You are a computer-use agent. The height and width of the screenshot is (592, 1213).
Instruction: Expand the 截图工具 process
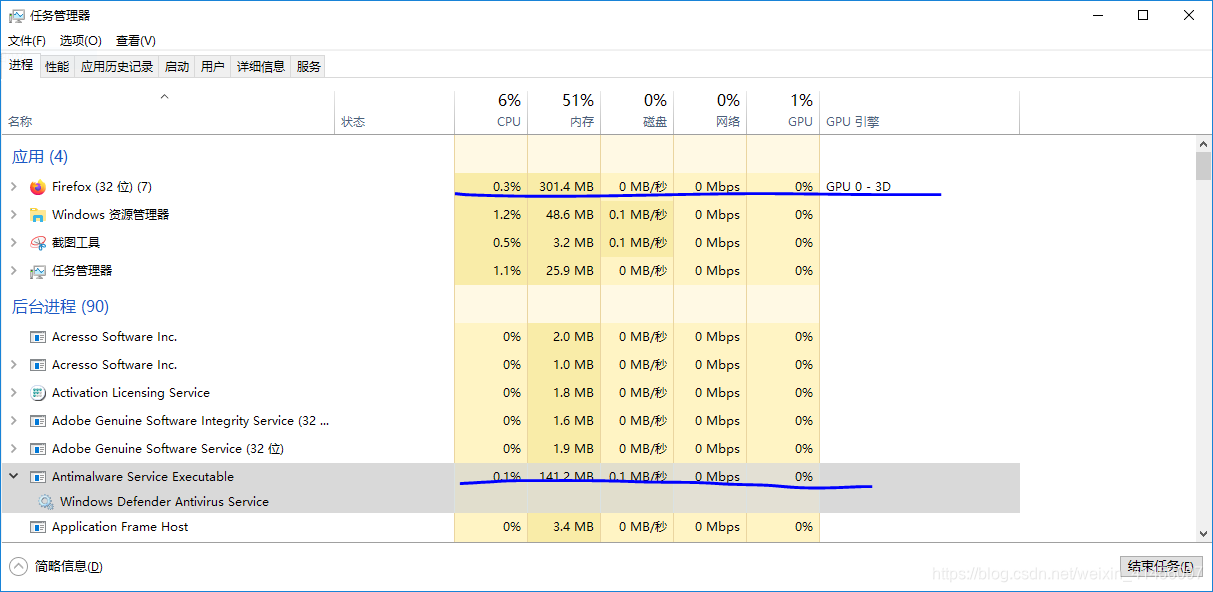[13, 243]
